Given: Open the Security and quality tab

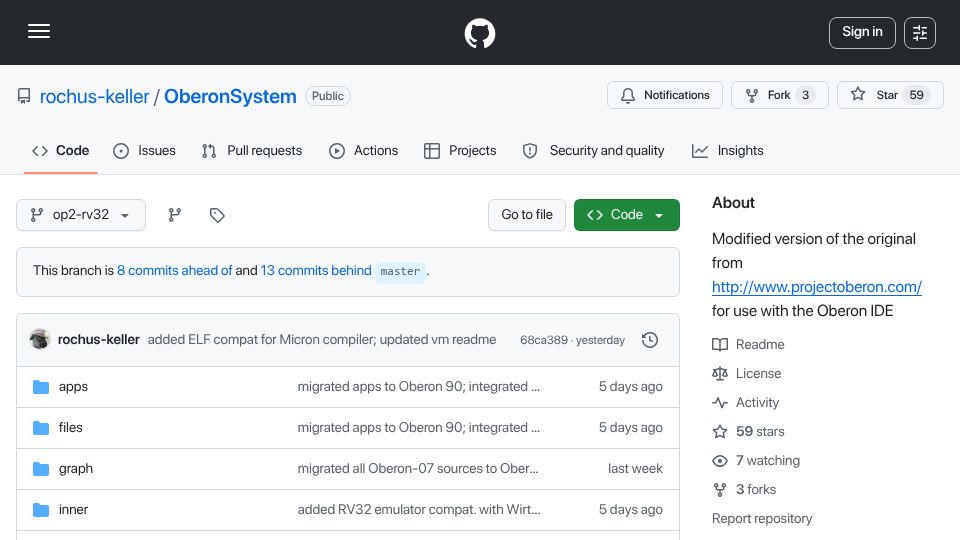Looking at the screenshot, I should [593, 151].
